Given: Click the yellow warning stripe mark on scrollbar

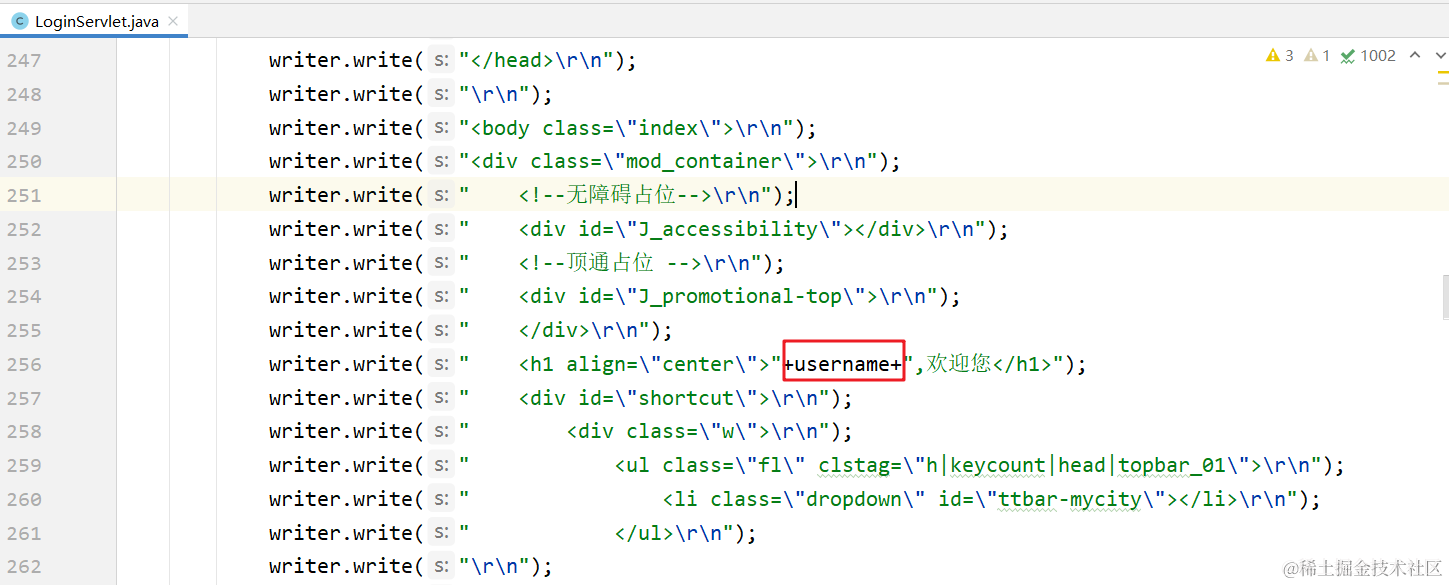Looking at the screenshot, I should 1442,73.
